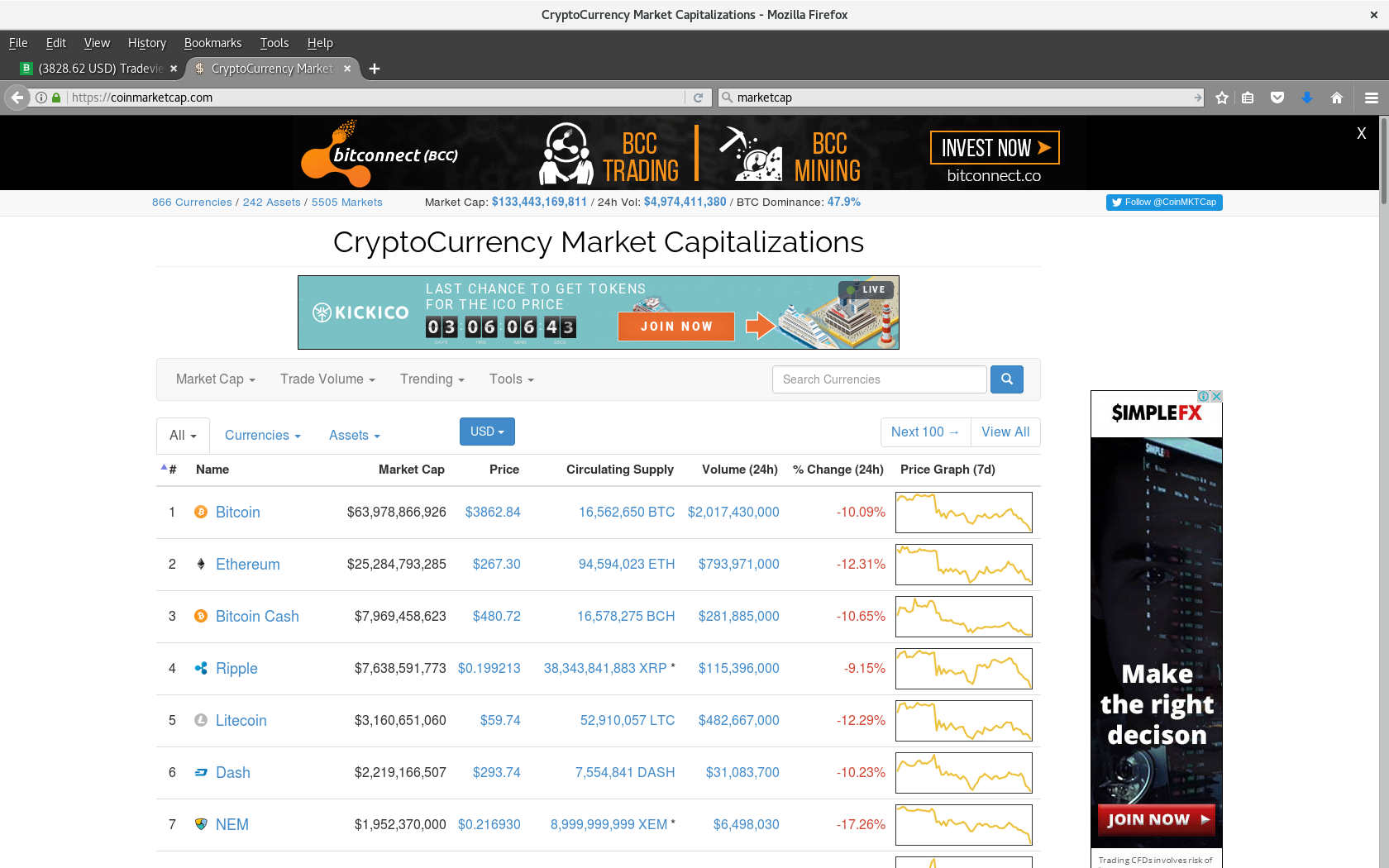Click Bitcoin price $3862.84
The image size is (1389, 868).
[493, 513]
